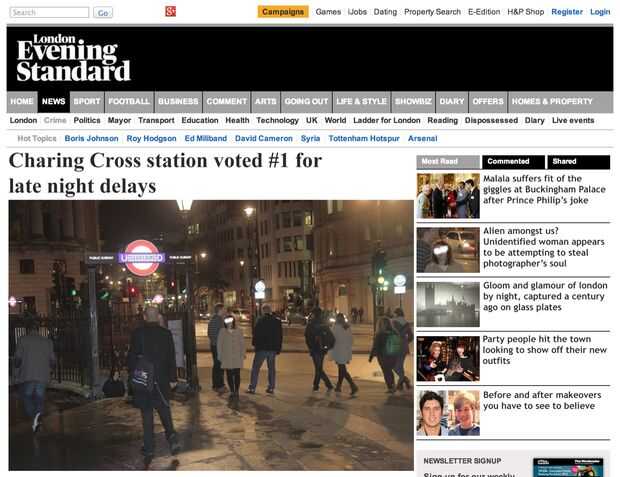Click the Login link
The image size is (620, 477).
point(600,12)
